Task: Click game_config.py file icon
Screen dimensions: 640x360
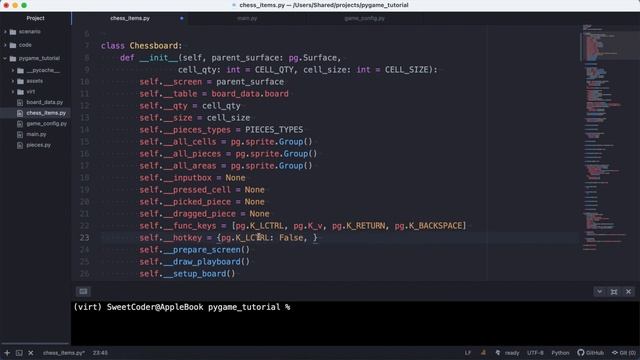Action: pos(20,124)
